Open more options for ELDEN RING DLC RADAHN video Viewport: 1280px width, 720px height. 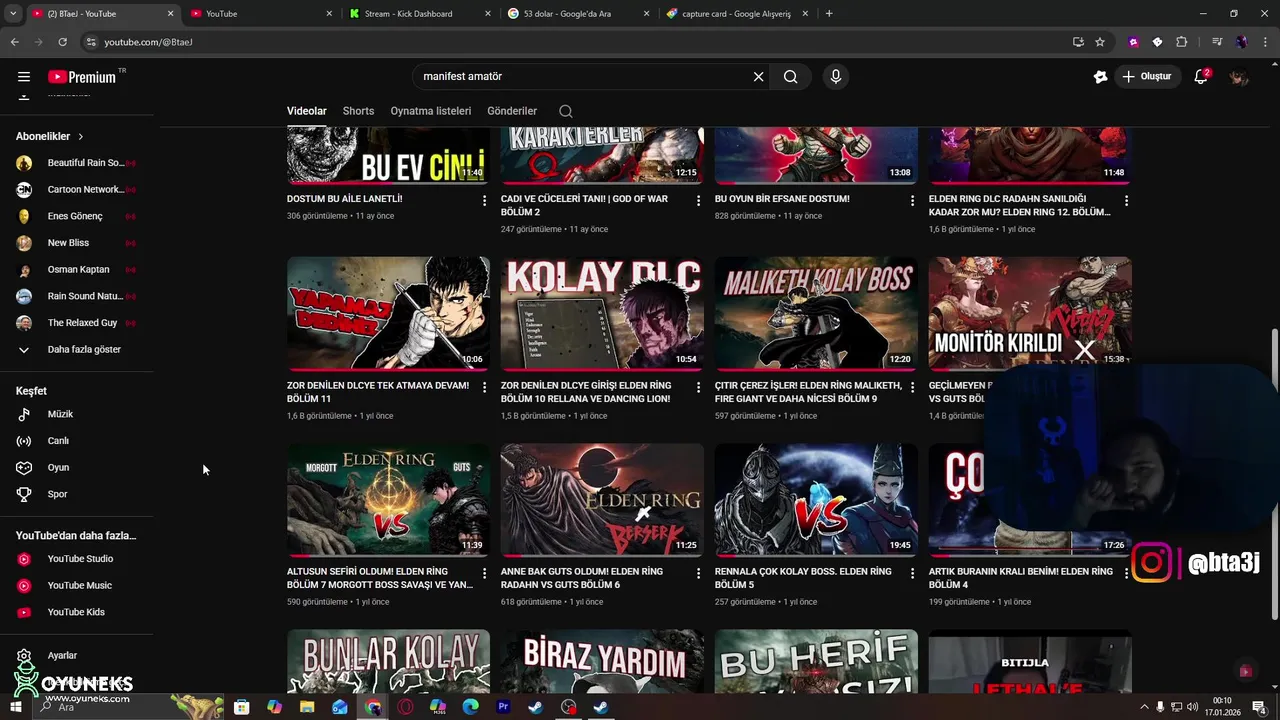coord(1126,200)
